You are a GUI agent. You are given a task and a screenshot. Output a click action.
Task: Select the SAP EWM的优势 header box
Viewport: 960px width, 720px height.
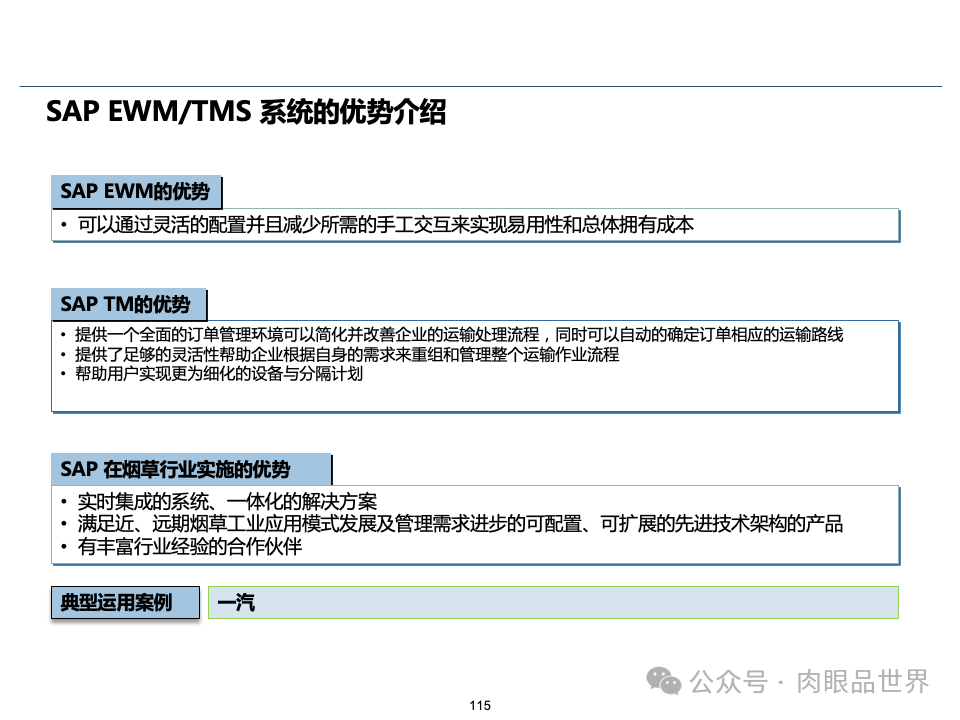pyautogui.click(x=136, y=192)
